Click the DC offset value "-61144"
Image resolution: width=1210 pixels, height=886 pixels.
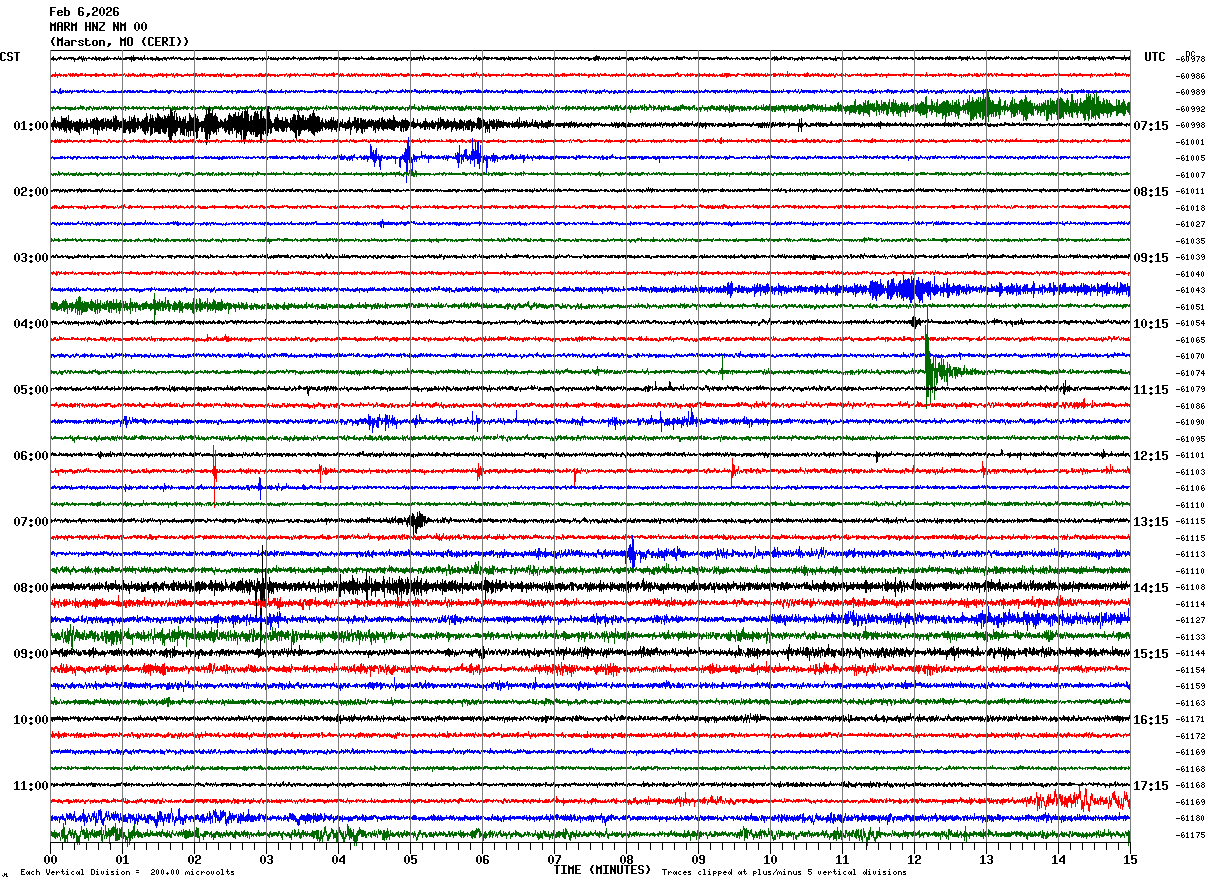pos(1191,653)
